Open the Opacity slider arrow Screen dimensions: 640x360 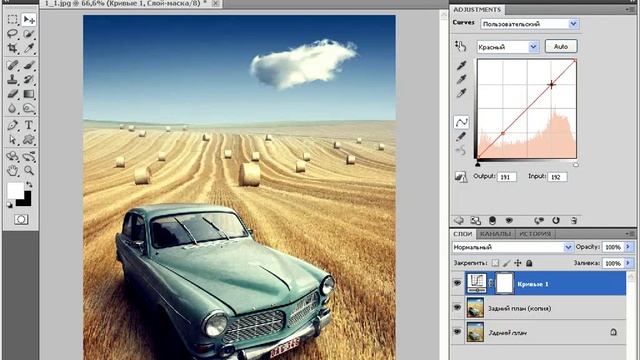coord(629,247)
